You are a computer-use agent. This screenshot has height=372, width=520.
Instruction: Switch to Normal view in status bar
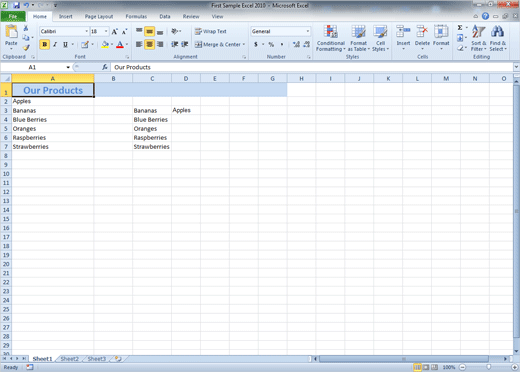pos(417,367)
